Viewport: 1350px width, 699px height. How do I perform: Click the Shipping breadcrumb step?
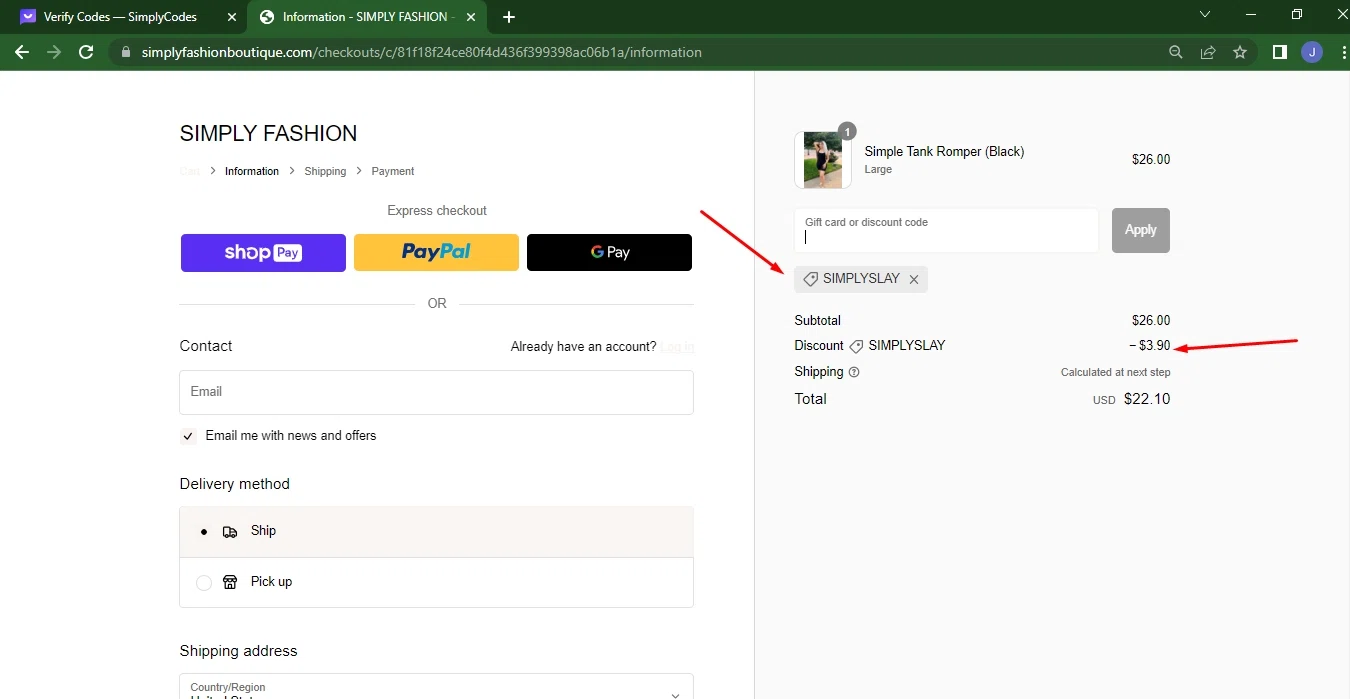325,171
